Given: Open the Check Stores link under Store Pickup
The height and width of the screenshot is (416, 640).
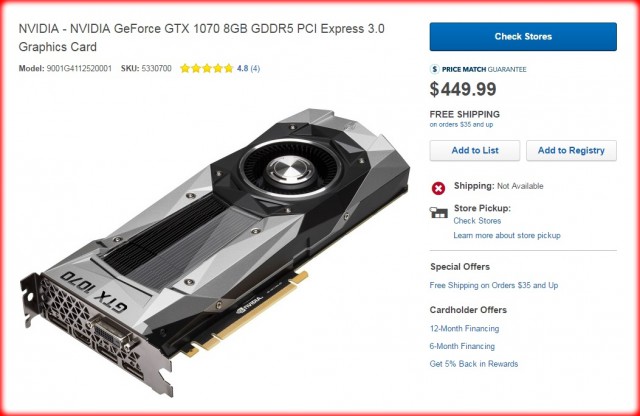Looking at the screenshot, I should [477, 221].
